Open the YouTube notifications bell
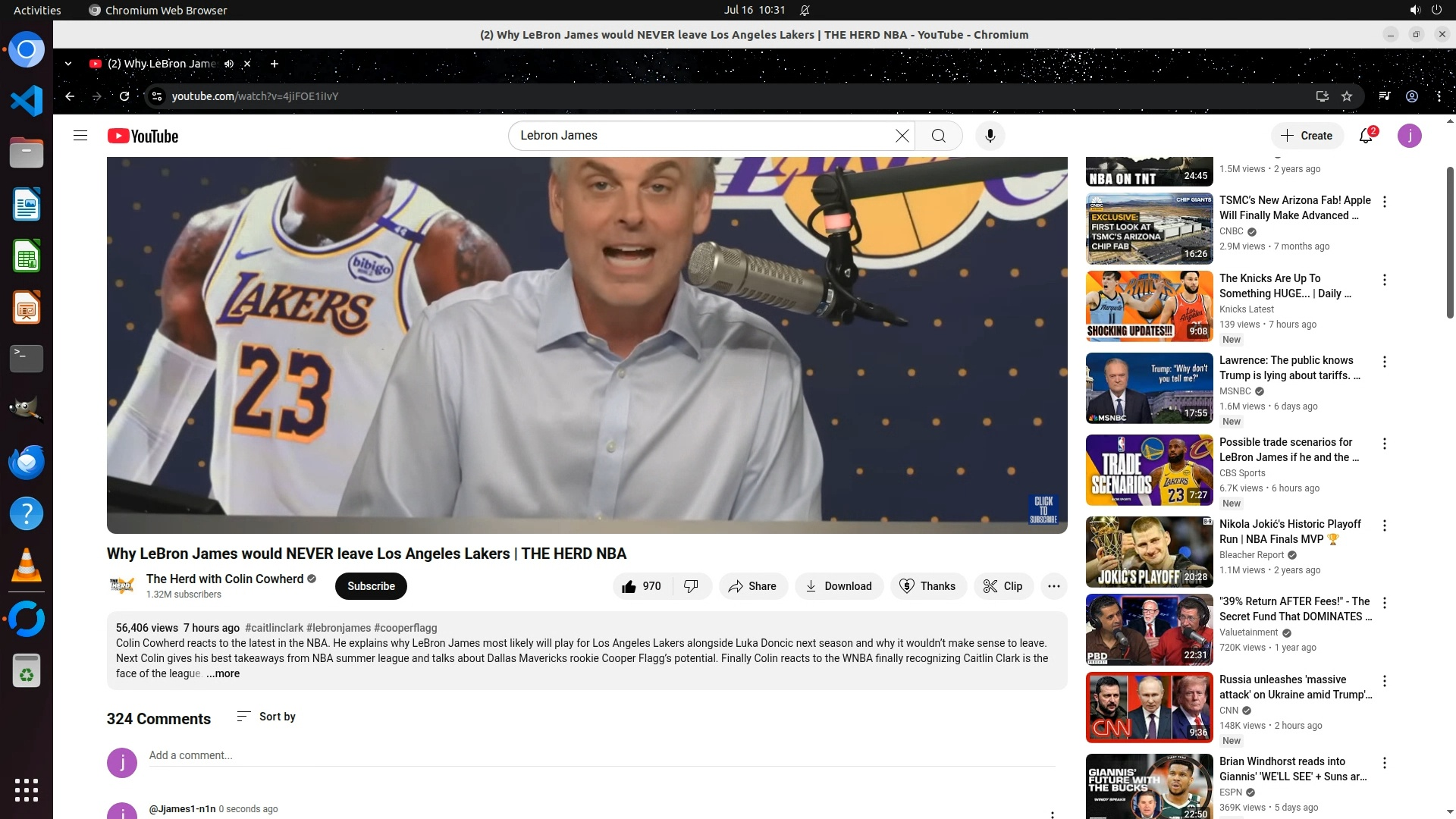This screenshot has height=819, width=1456. (x=1366, y=136)
